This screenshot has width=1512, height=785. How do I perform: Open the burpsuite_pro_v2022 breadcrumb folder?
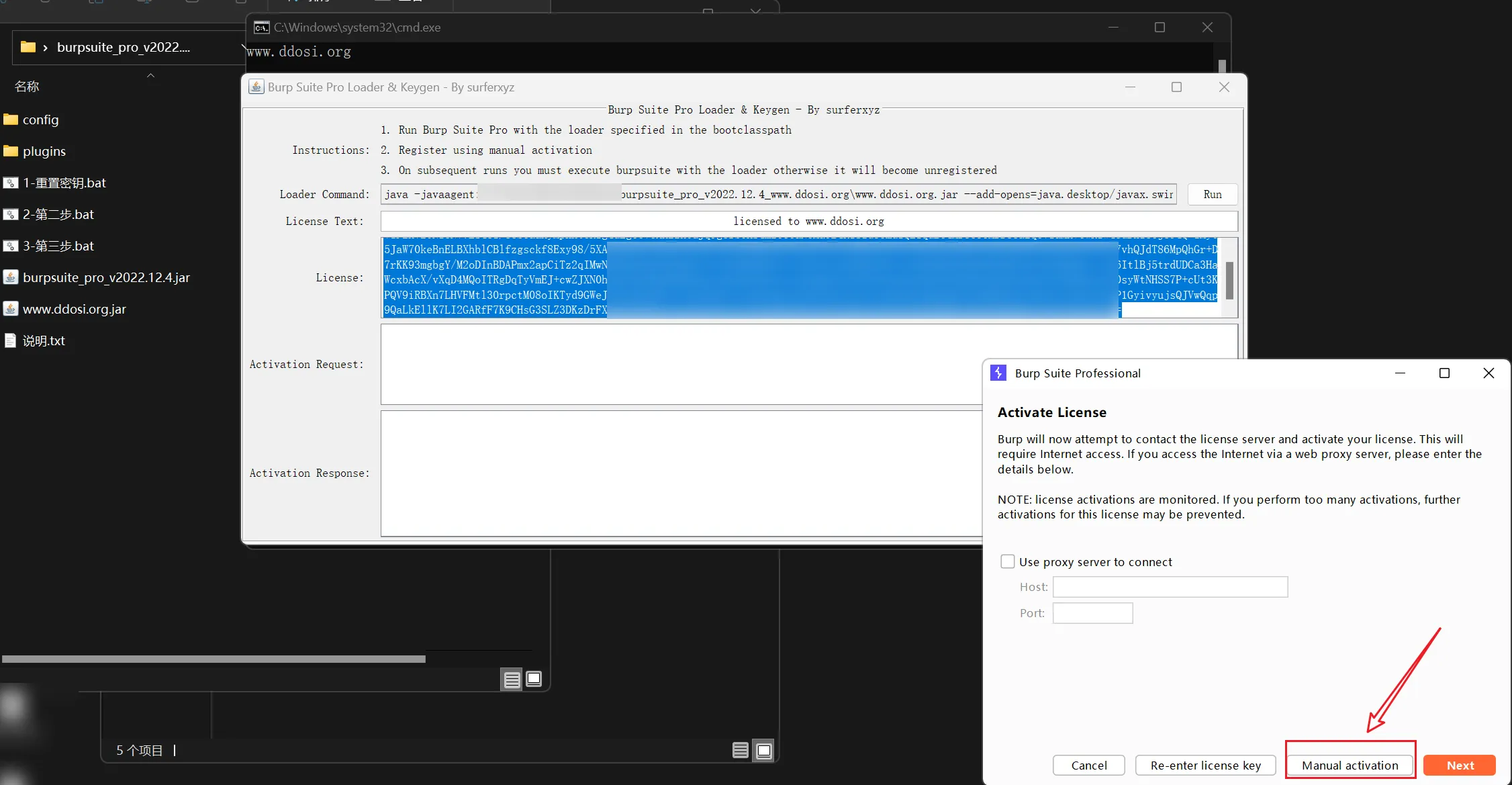[x=124, y=47]
